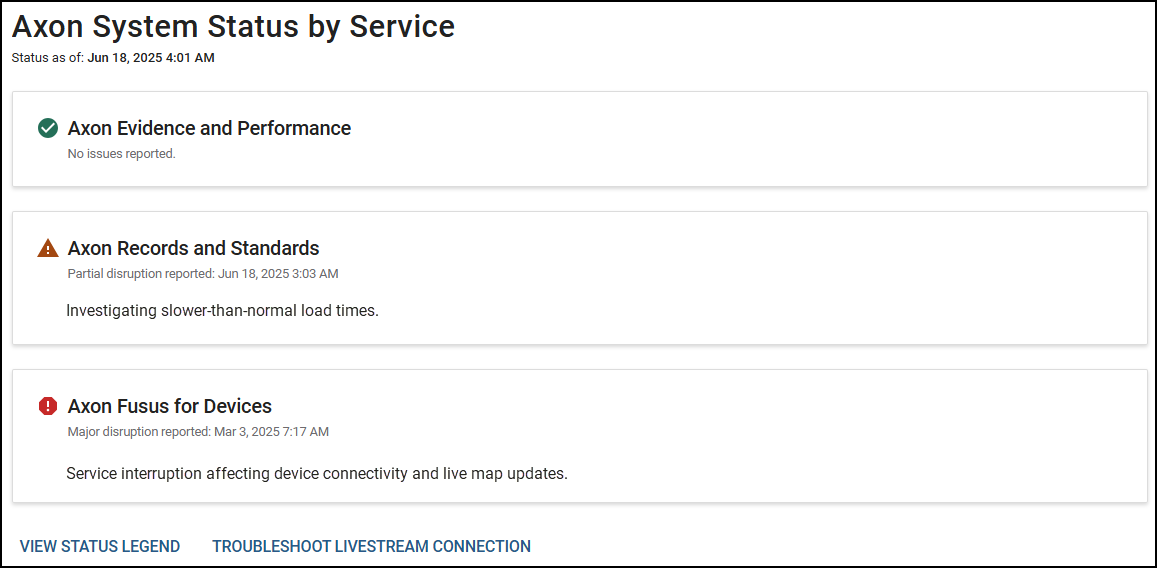Click the green checkmark status icon
The height and width of the screenshot is (568, 1157).
pos(47,128)
